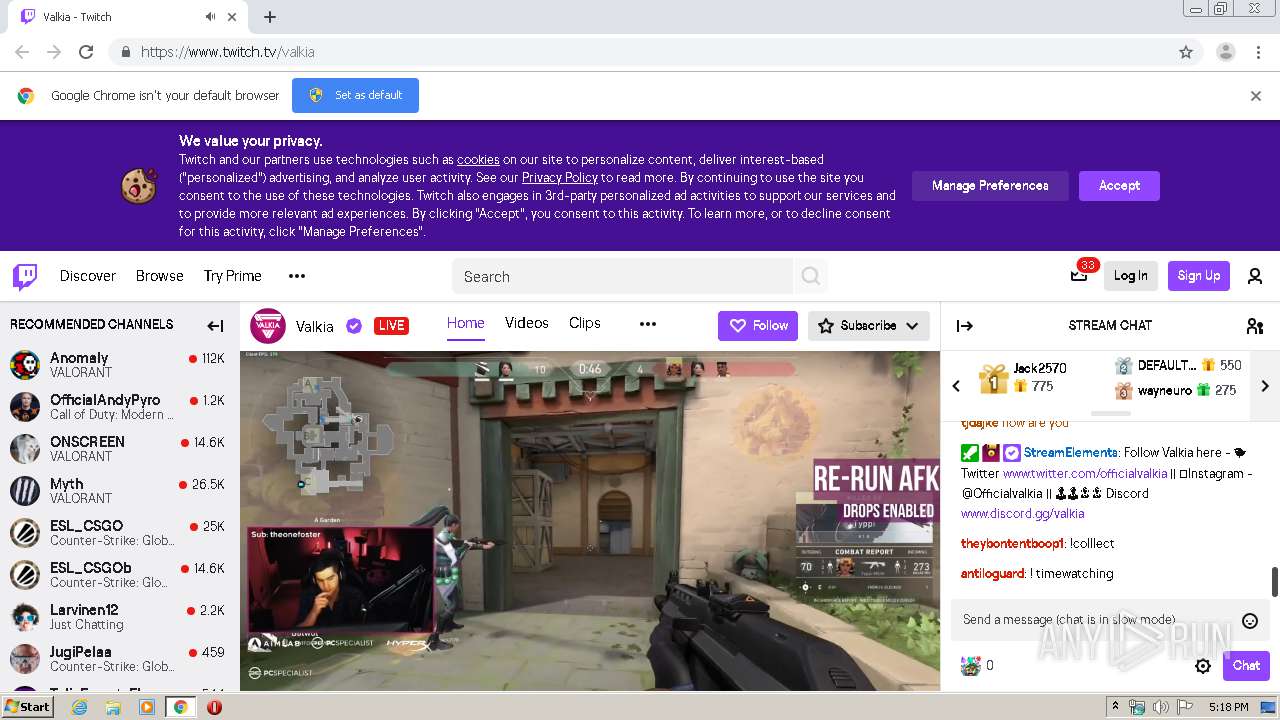Set Chrome as default browser
Image resolution: width=1280 pixels, height=720 pixels.
click(x=355, y=96)
